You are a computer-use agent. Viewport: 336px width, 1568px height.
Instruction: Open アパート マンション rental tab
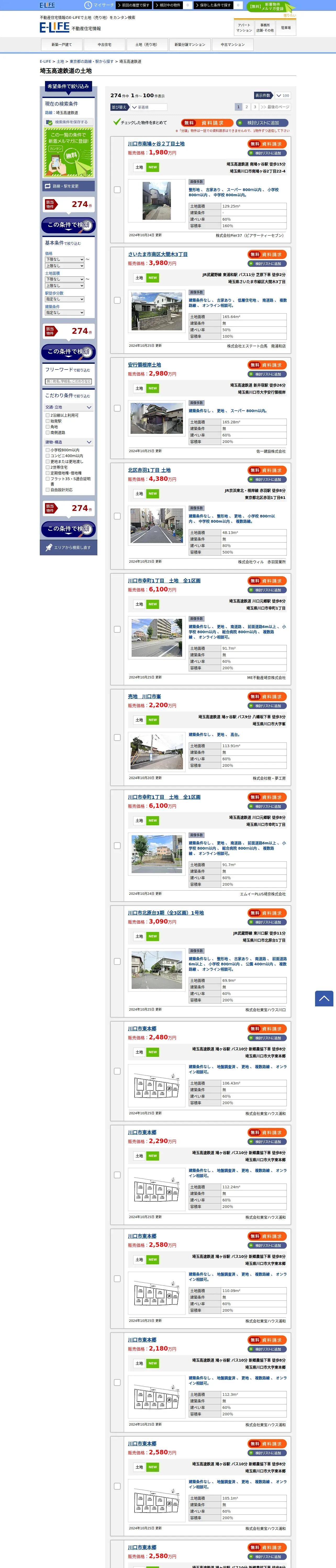coord(244,28)
